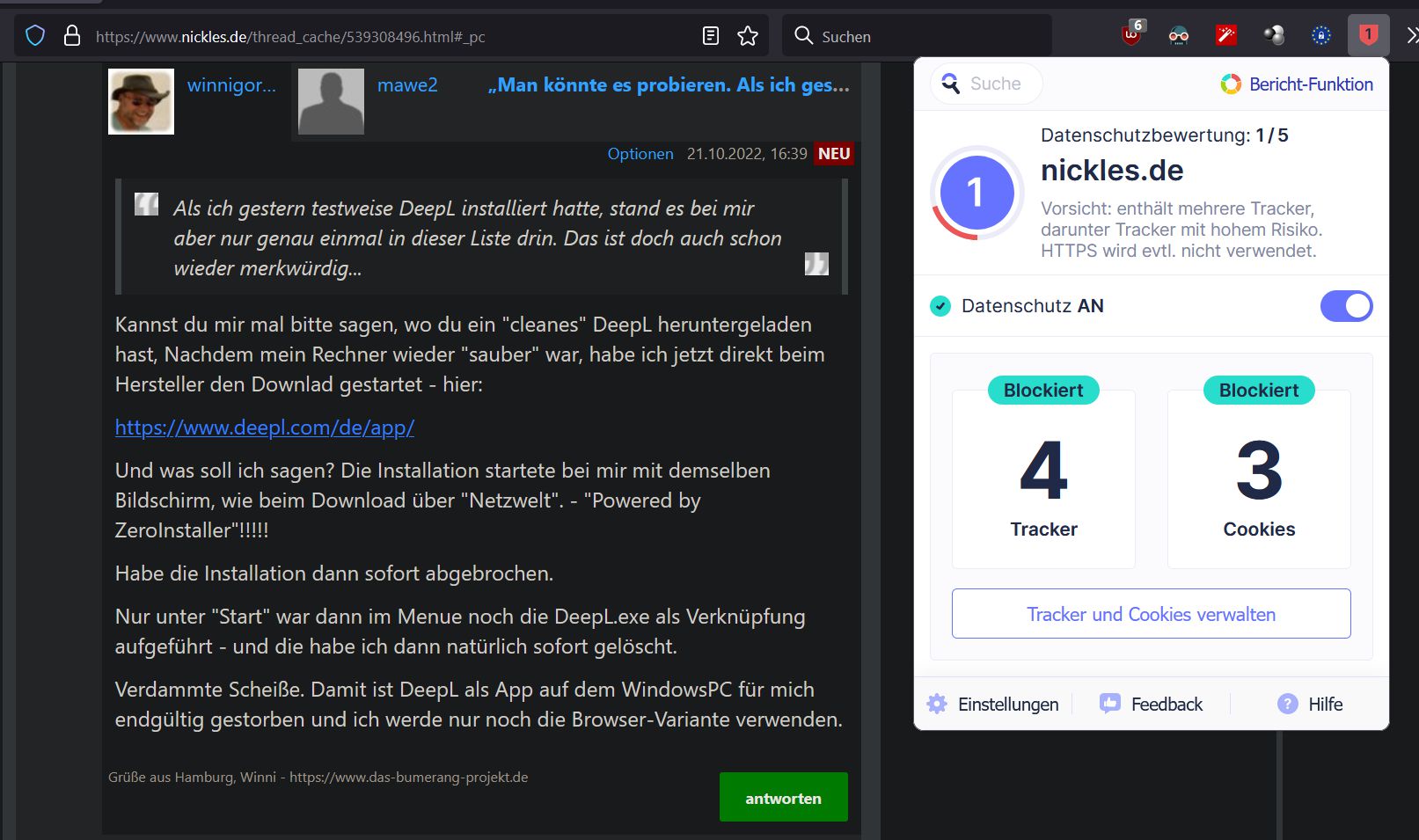Click the tracking protection shield icon
This screenshot has height=840, width=1419.
(x=35, y=36)
